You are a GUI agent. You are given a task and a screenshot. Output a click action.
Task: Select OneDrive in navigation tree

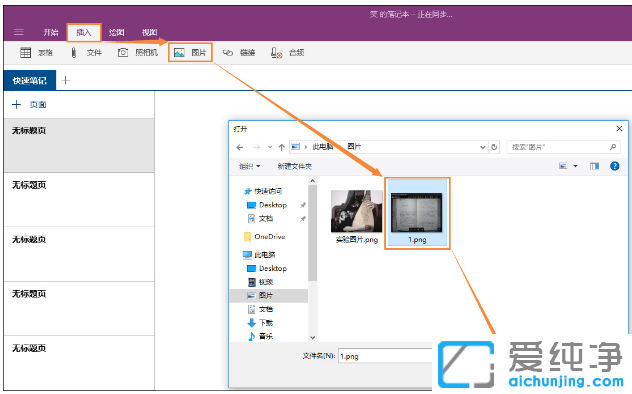pyautogui.click(x=264, y=237)
